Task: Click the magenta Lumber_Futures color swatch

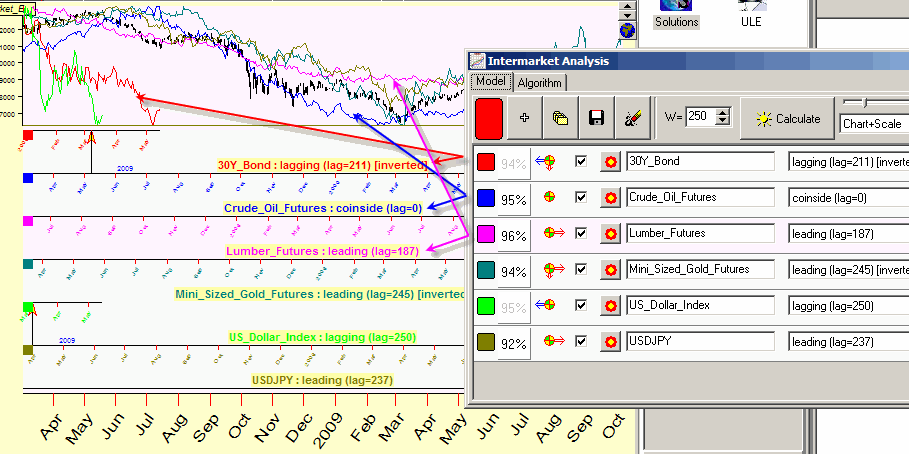Action: 485,234
